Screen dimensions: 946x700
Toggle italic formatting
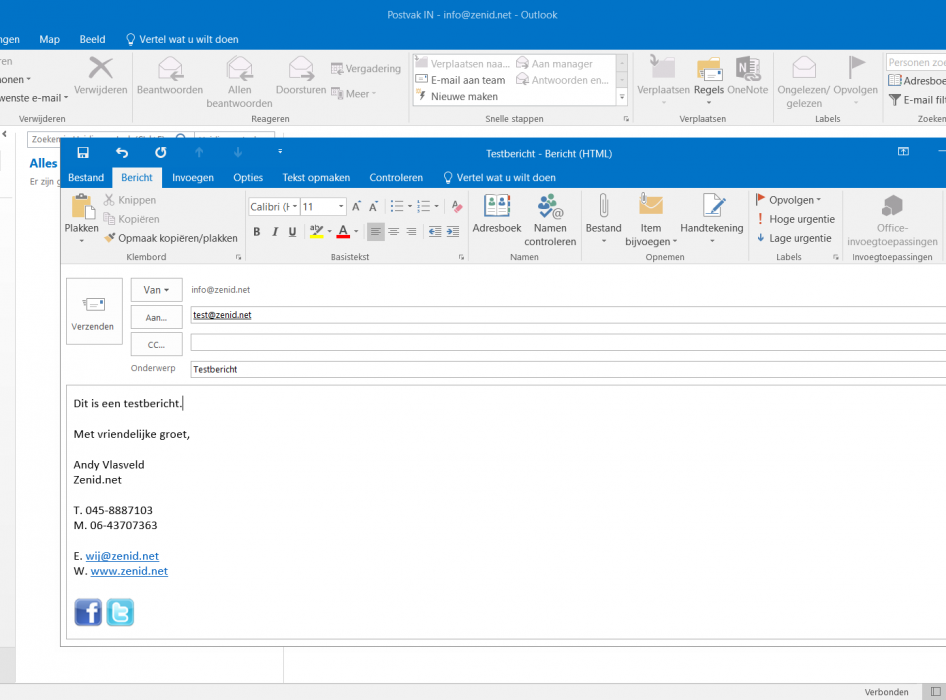(x=275, y=232)
